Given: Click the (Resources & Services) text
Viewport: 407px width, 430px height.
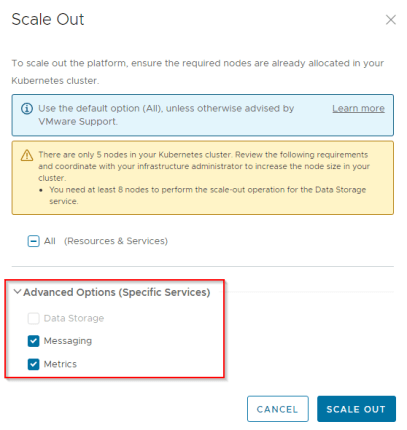Looking at the screenshot, I should click(116, 241).
